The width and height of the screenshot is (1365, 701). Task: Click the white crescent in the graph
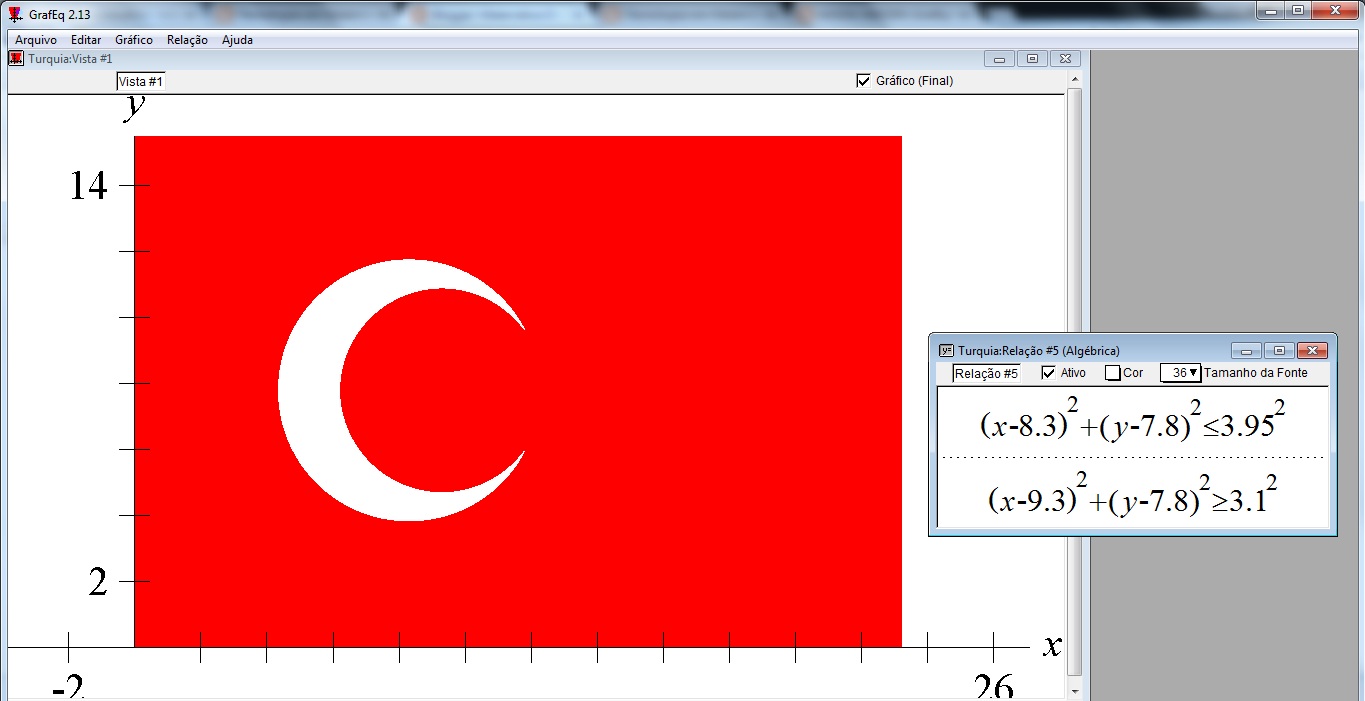tap(308, 390)
